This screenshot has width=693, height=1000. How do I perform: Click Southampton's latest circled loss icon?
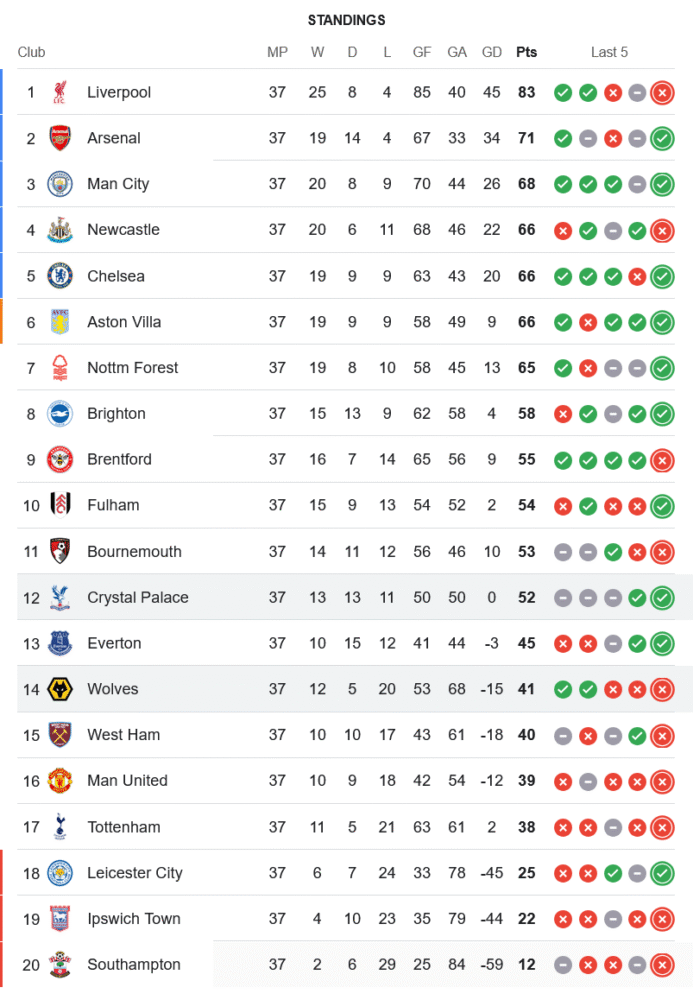[x=661, y=965]
